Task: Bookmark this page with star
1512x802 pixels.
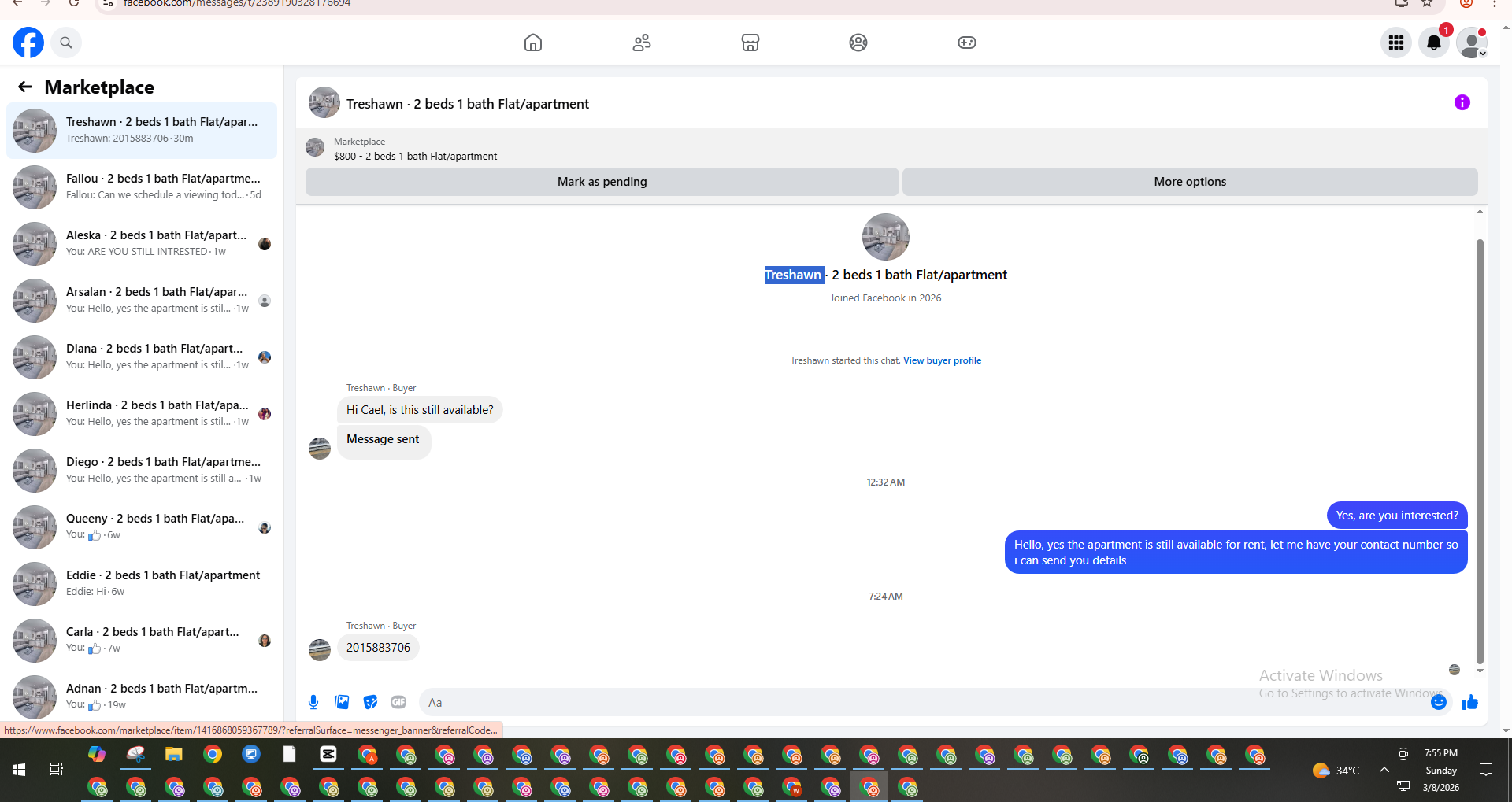Action: click(1427, 3)
